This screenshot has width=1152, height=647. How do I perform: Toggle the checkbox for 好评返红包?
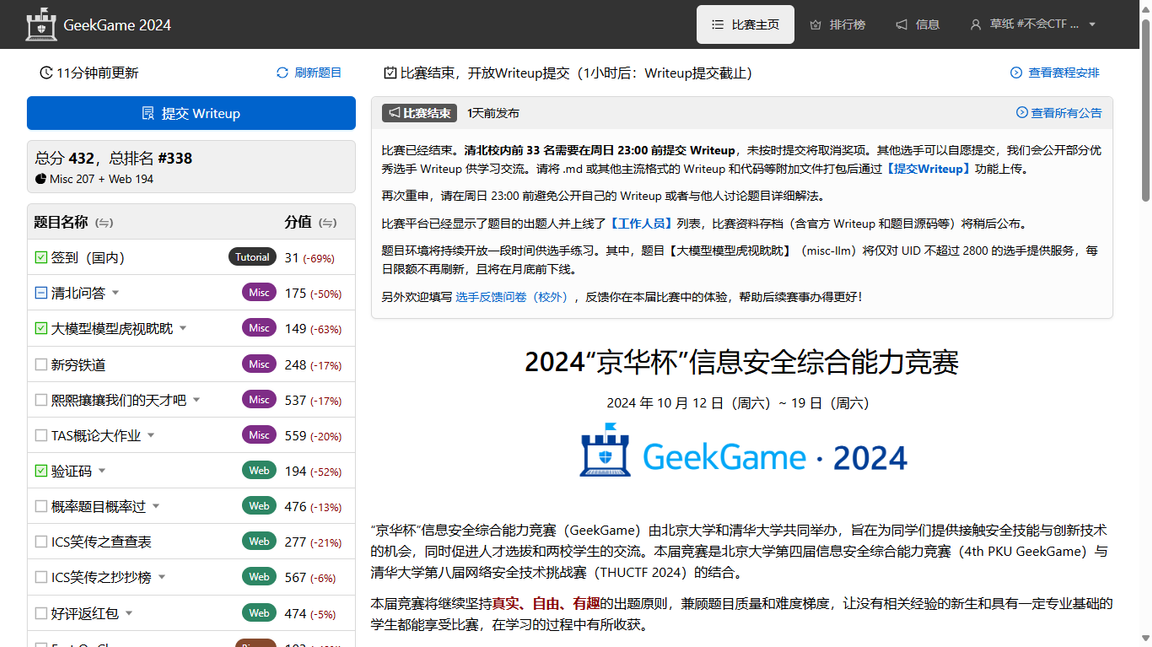(x=41, y=613)
